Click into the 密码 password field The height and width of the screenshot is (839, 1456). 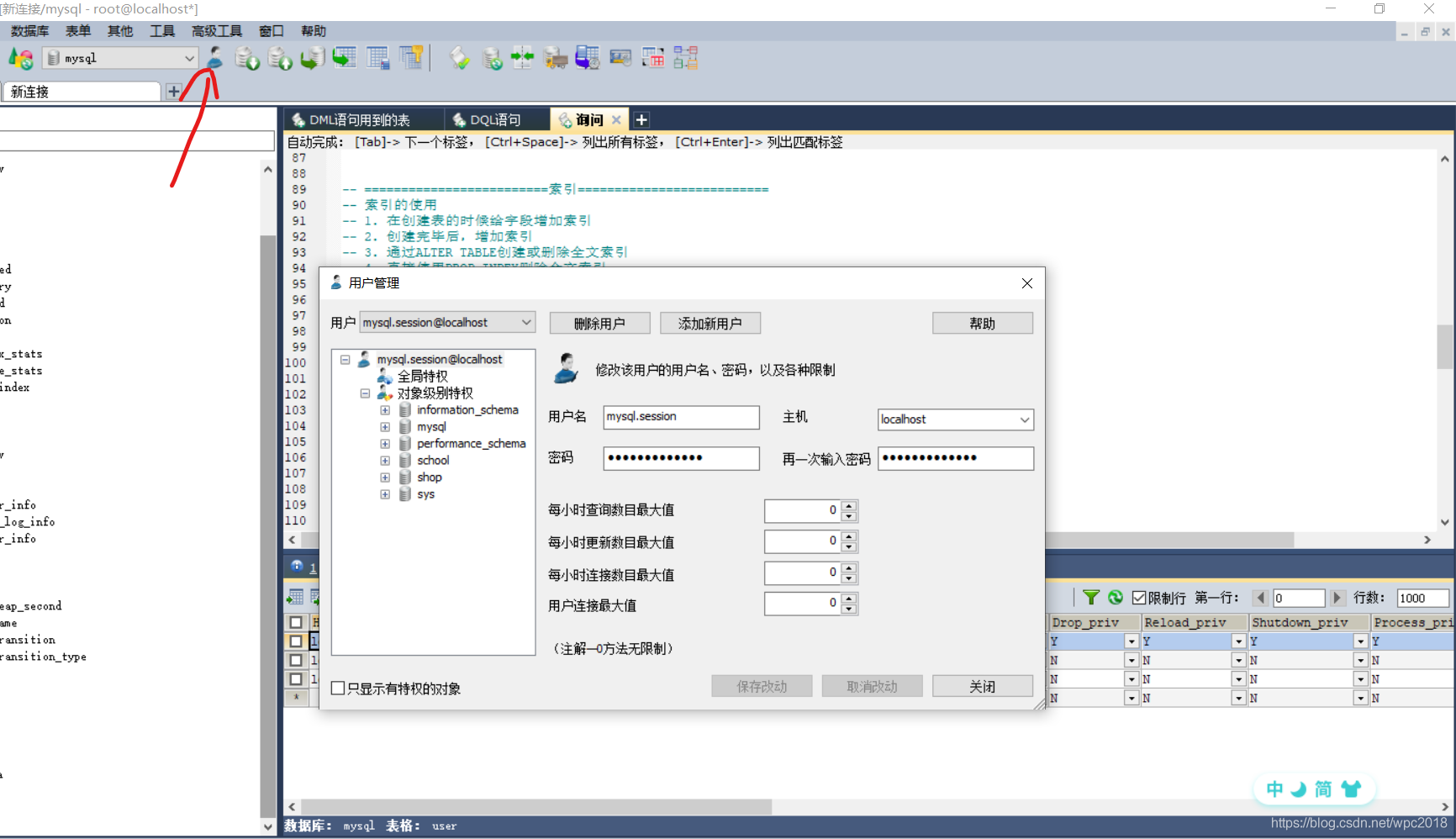point(681,458)
